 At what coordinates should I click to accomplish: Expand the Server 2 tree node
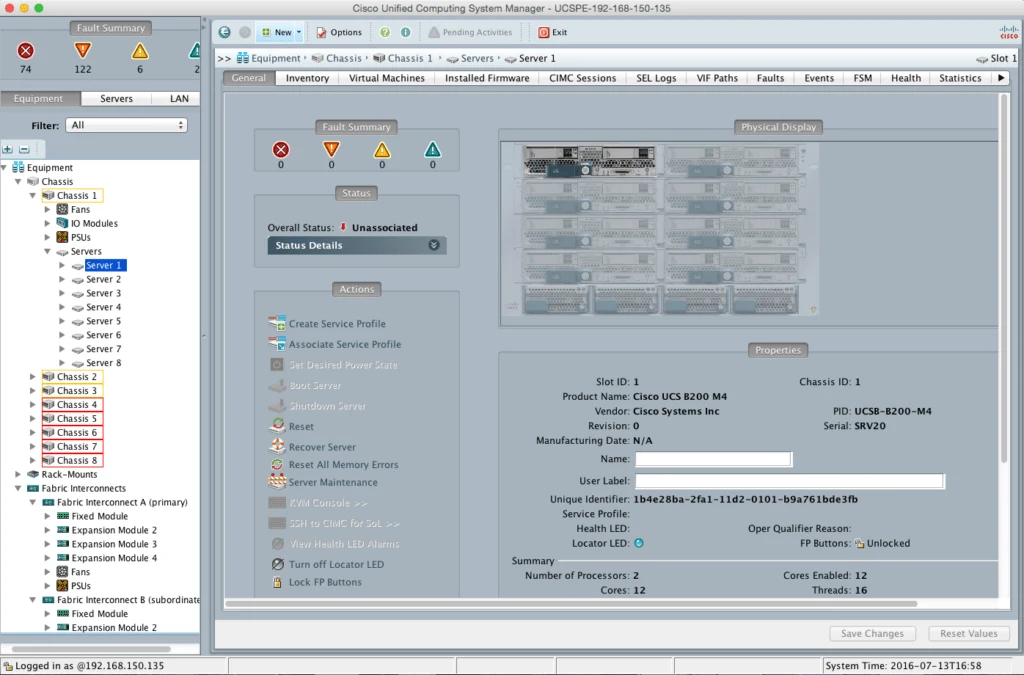pyautogui.click(x=61, y=279)
